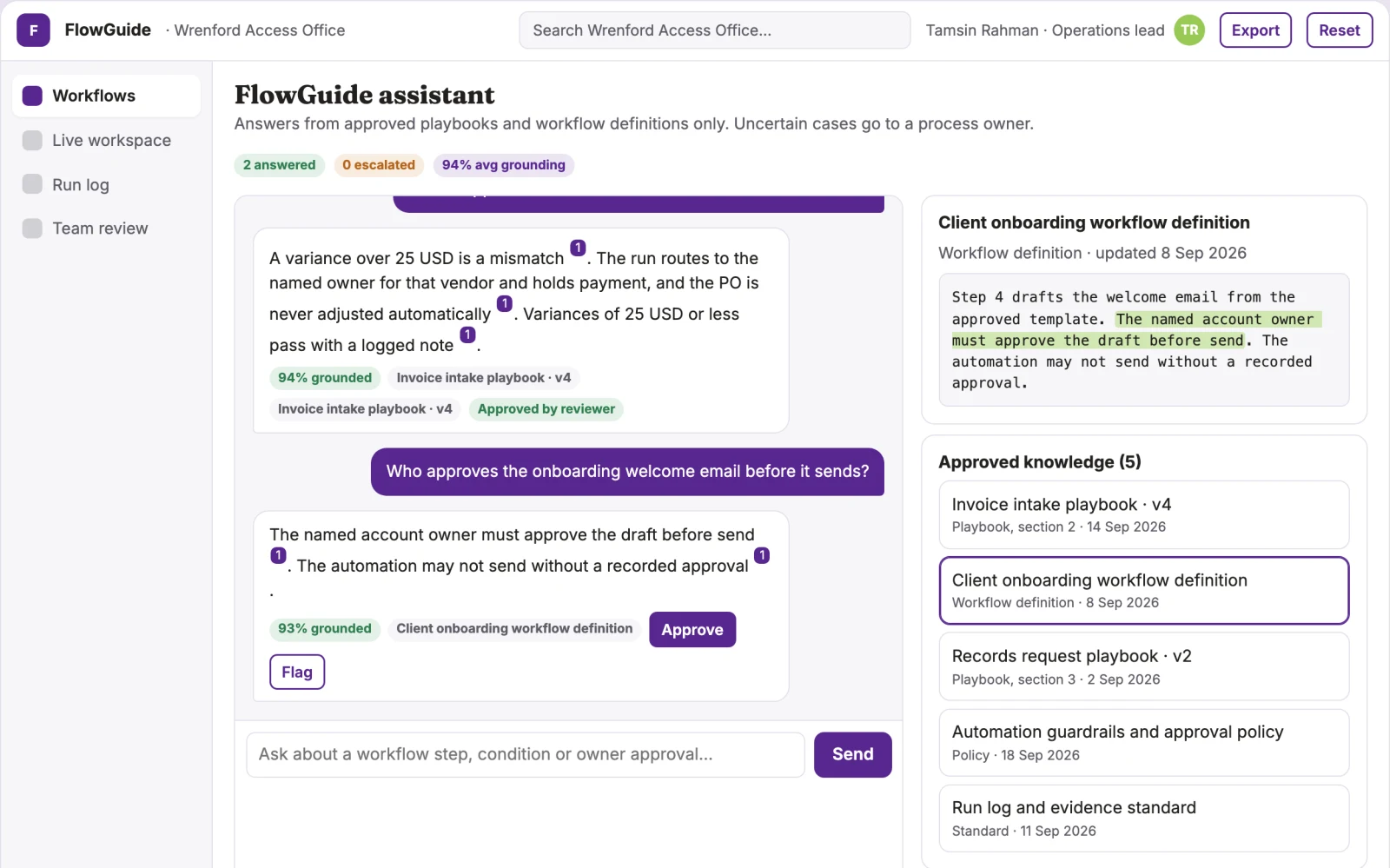This screenshot has height=868, width=1390.
Task: Open citation 1 after 'draft before send'
Action: point(278,555)
